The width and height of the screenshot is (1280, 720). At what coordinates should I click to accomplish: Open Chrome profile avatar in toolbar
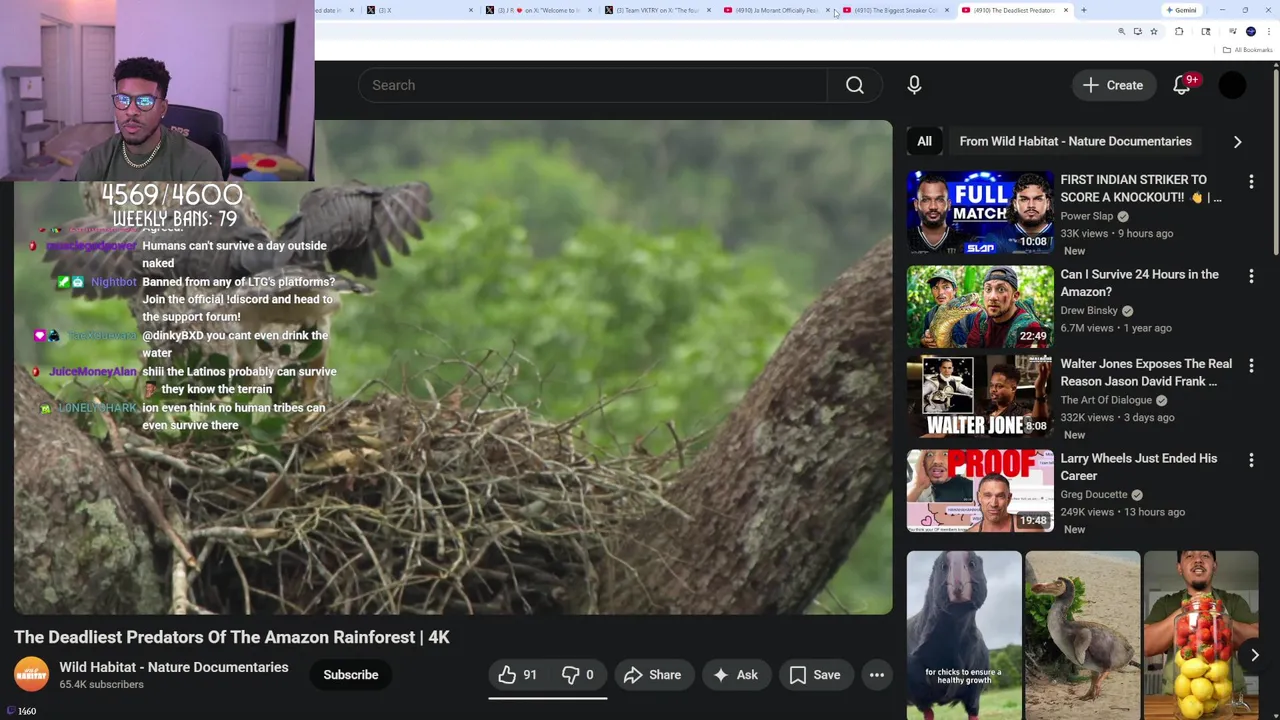click(1251, 32)
